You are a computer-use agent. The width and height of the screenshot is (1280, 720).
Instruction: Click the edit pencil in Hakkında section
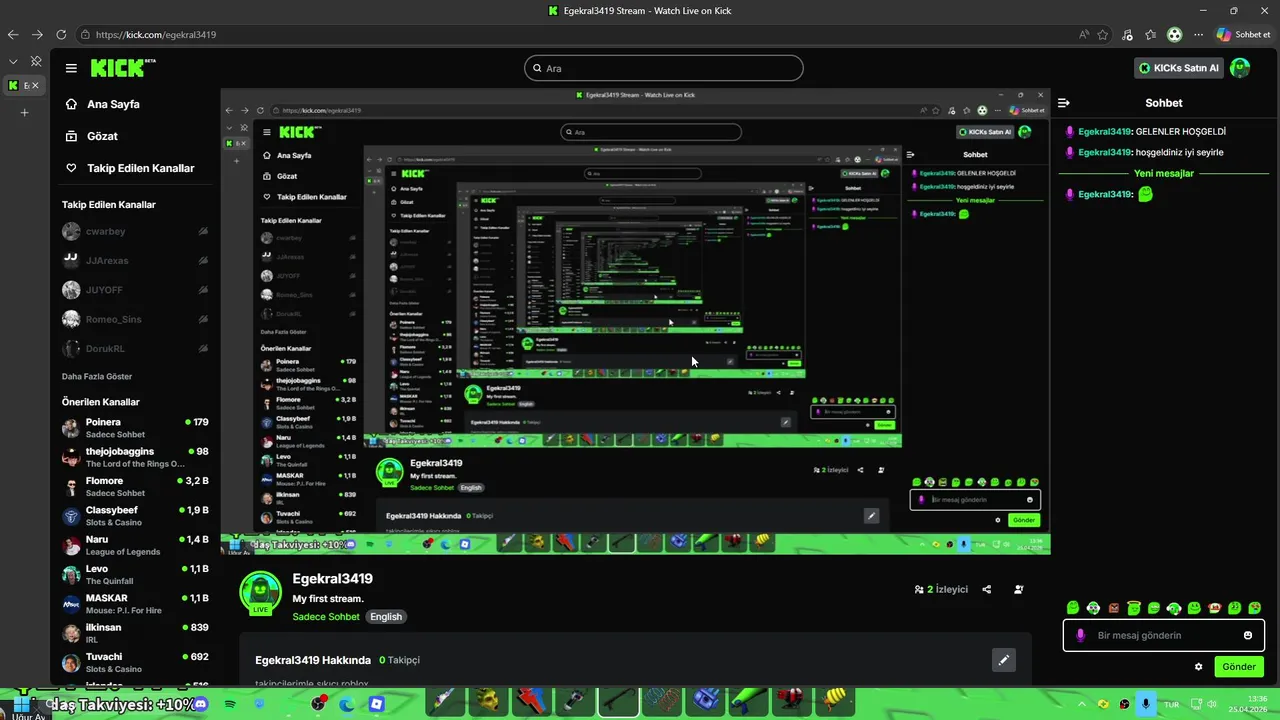pos(1003,660)
